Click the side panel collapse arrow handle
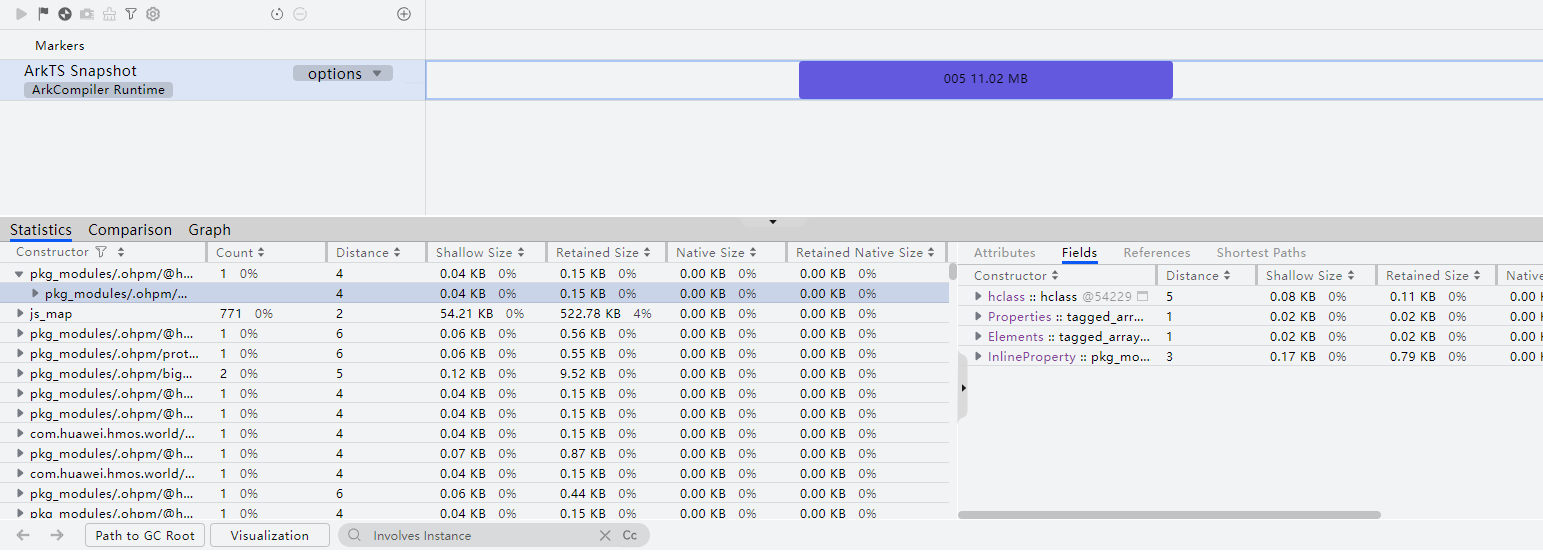 [962, 387]
